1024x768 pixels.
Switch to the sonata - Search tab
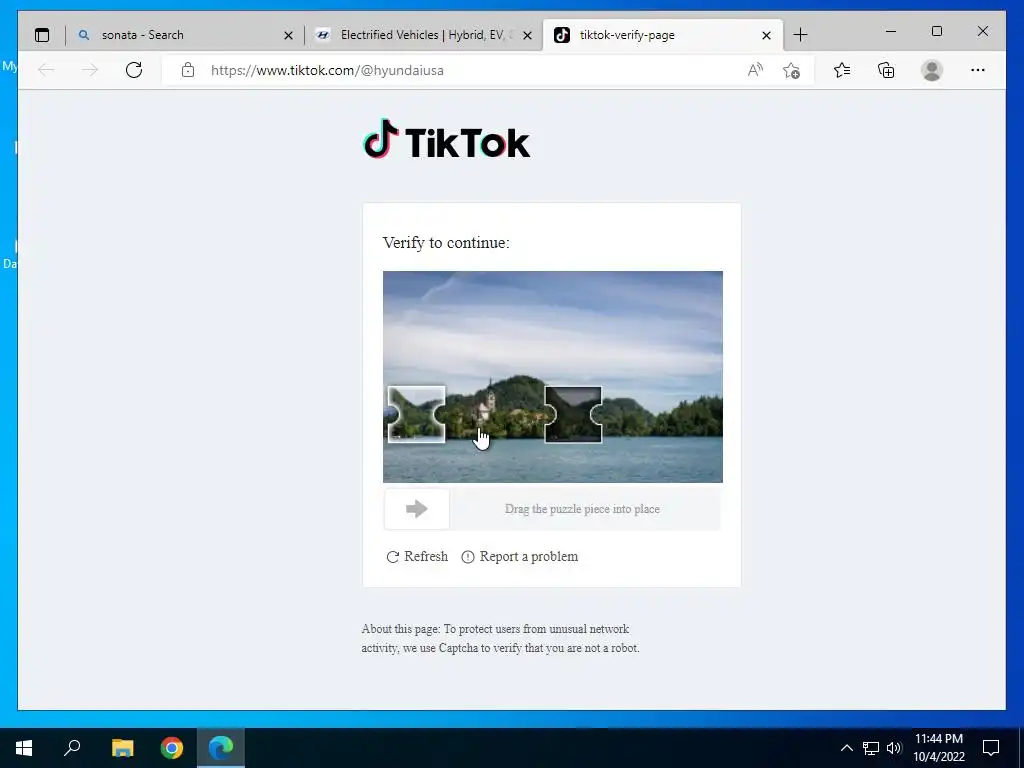pos(185,35)
